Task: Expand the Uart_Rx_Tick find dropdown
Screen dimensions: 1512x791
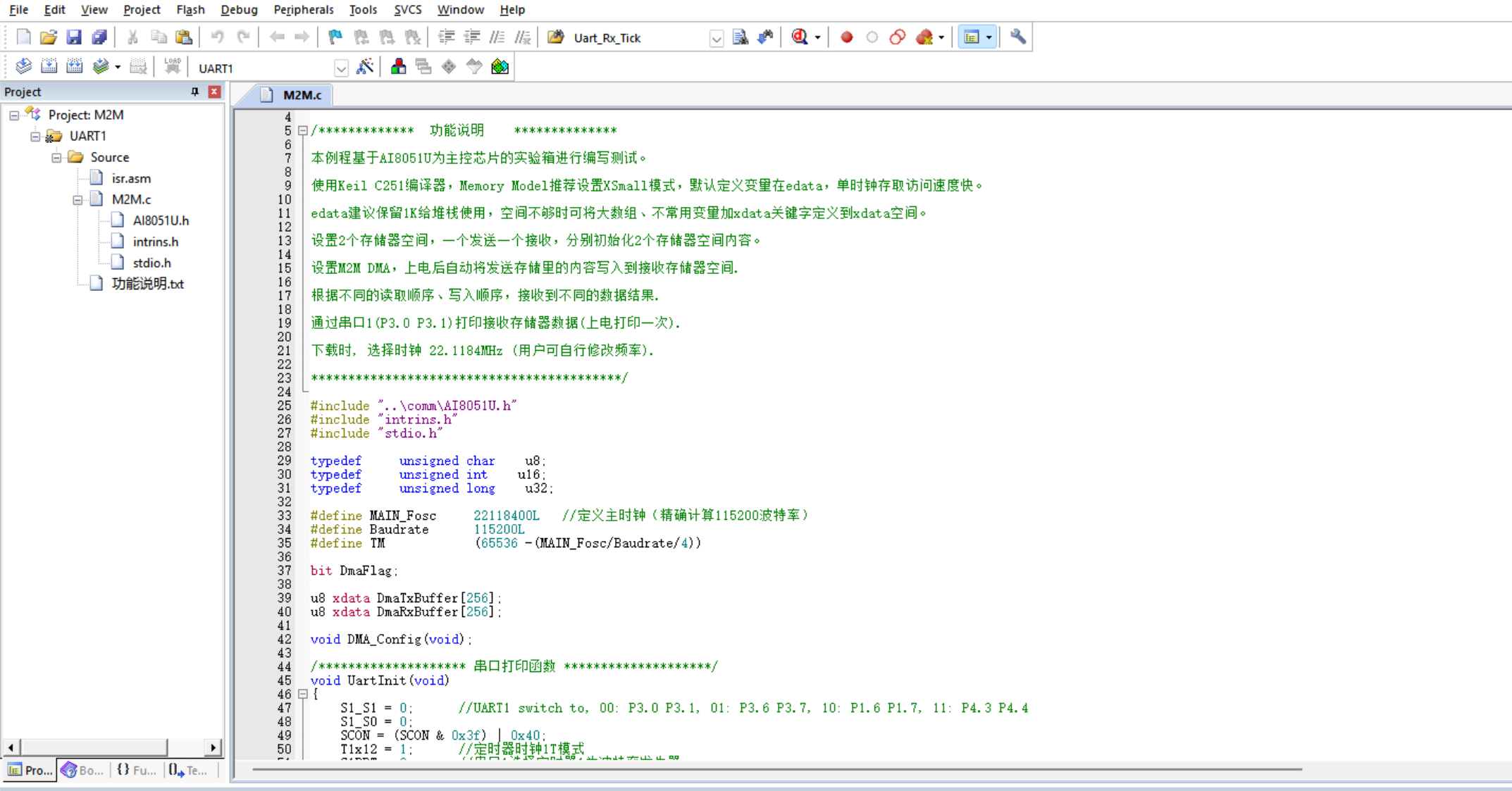Action: pyautogui.click(x=716, y=38)
